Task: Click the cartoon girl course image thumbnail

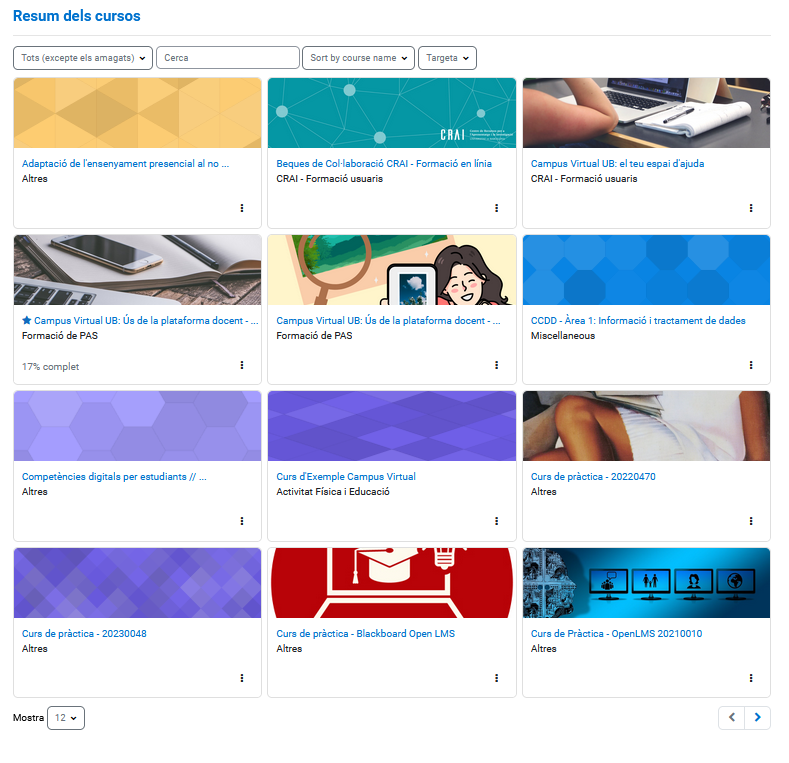Action: [x=391, y=270]
